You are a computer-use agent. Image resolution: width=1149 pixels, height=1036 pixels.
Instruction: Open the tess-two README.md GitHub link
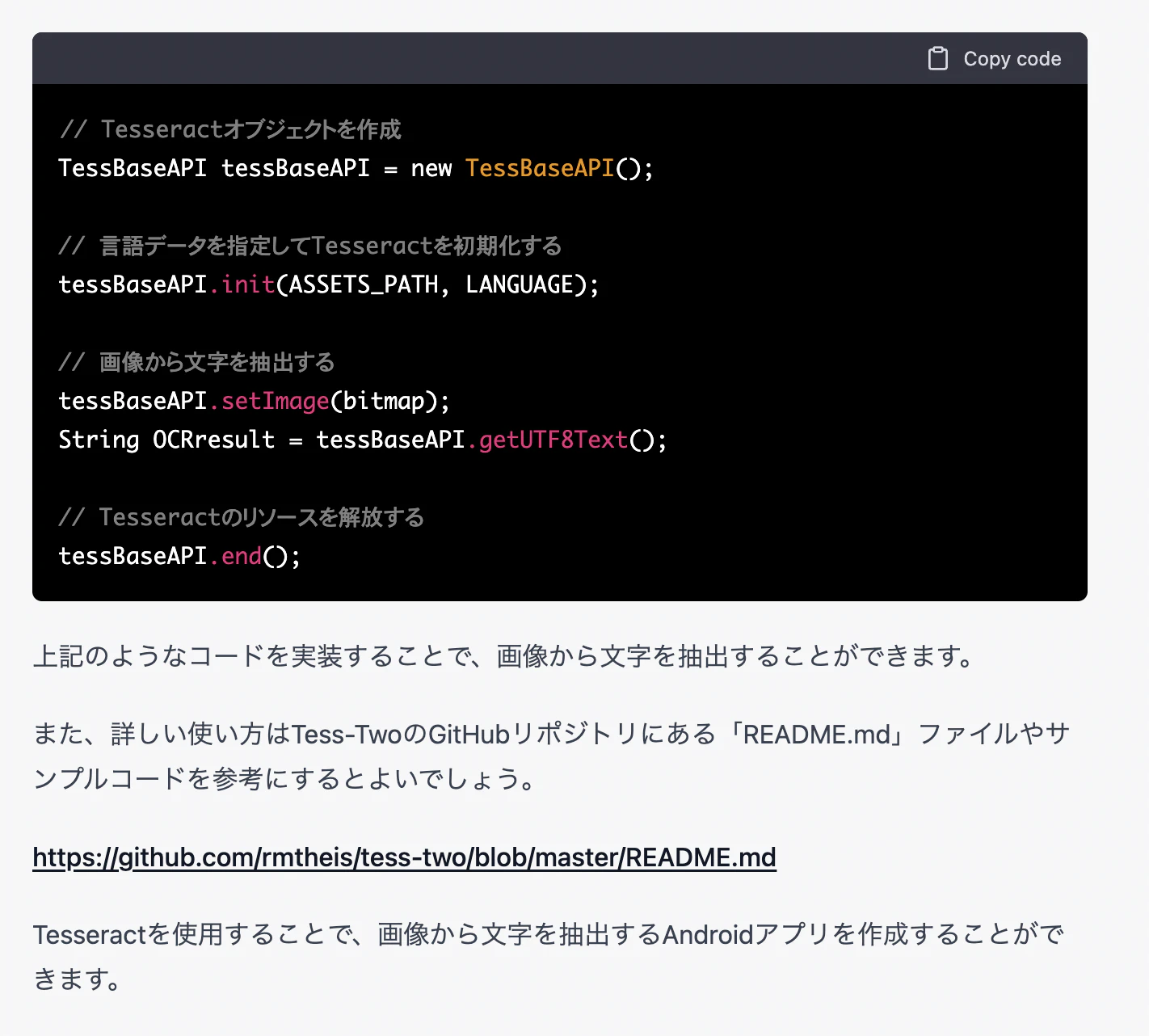(x=404, y=857)
